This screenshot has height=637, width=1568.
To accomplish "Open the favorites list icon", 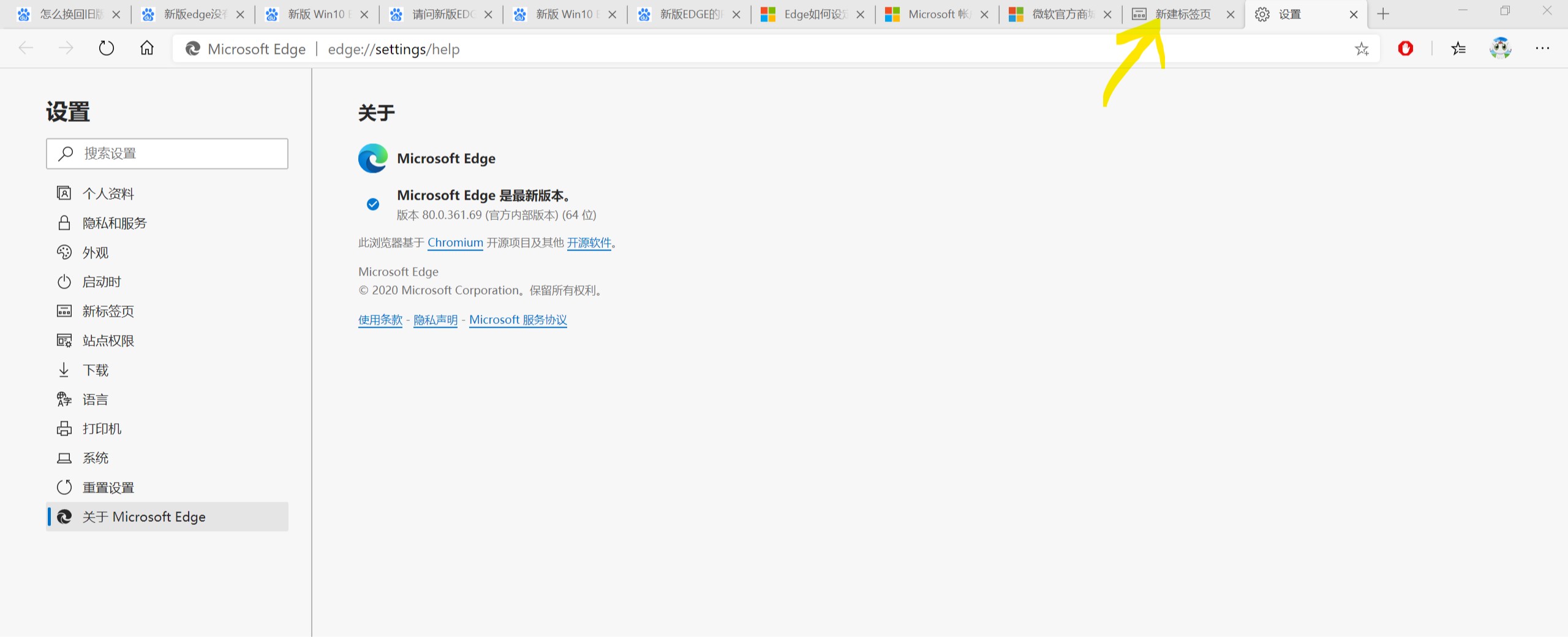I will 1458,48.
